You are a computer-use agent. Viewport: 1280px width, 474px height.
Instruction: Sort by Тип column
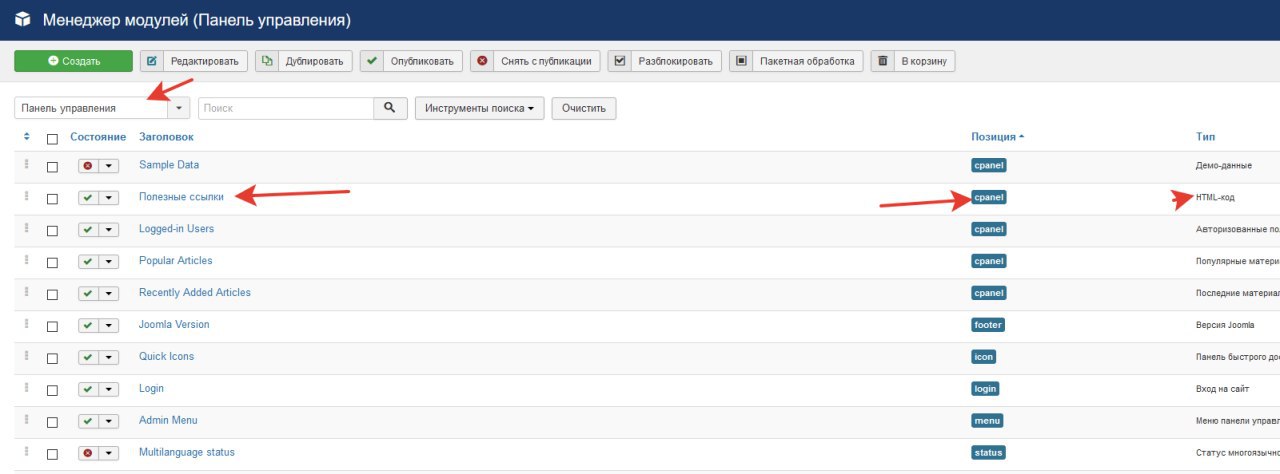1205,137
